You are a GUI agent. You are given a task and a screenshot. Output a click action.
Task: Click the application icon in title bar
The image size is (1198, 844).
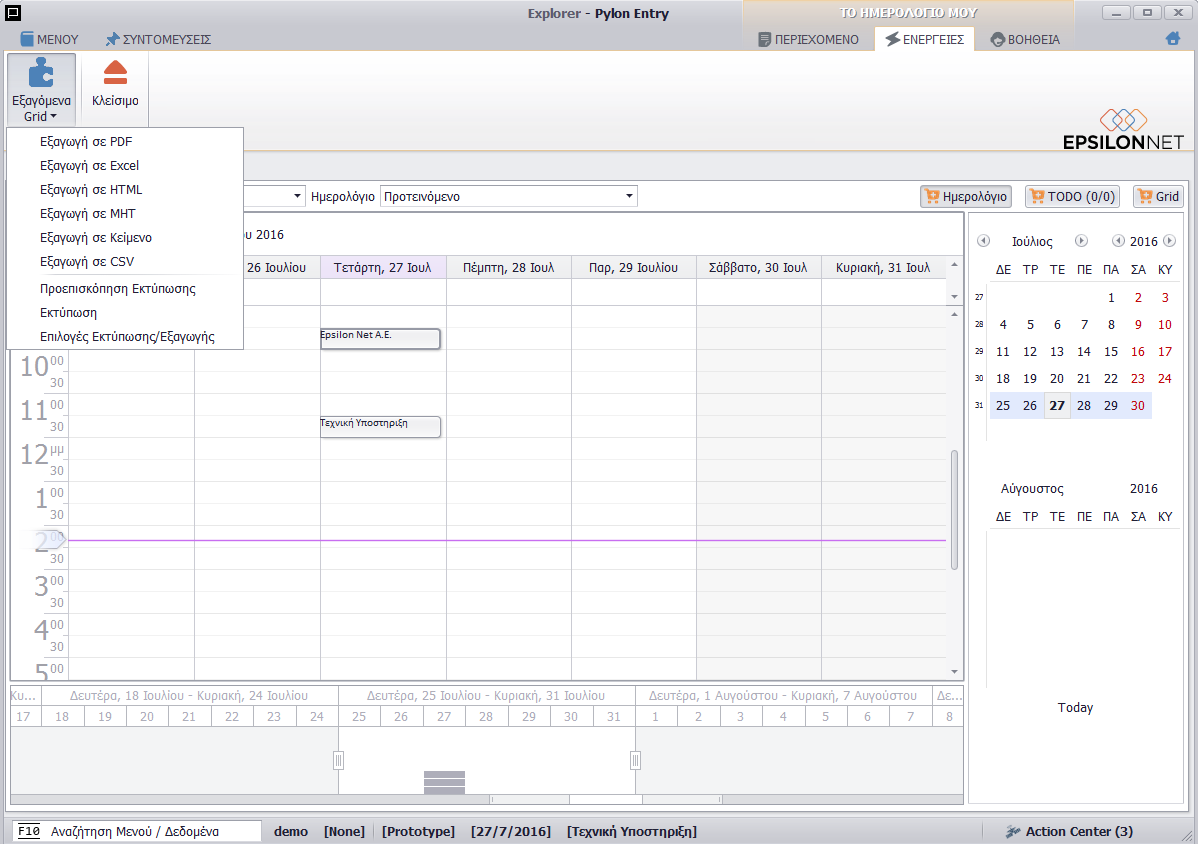(12, 13)
